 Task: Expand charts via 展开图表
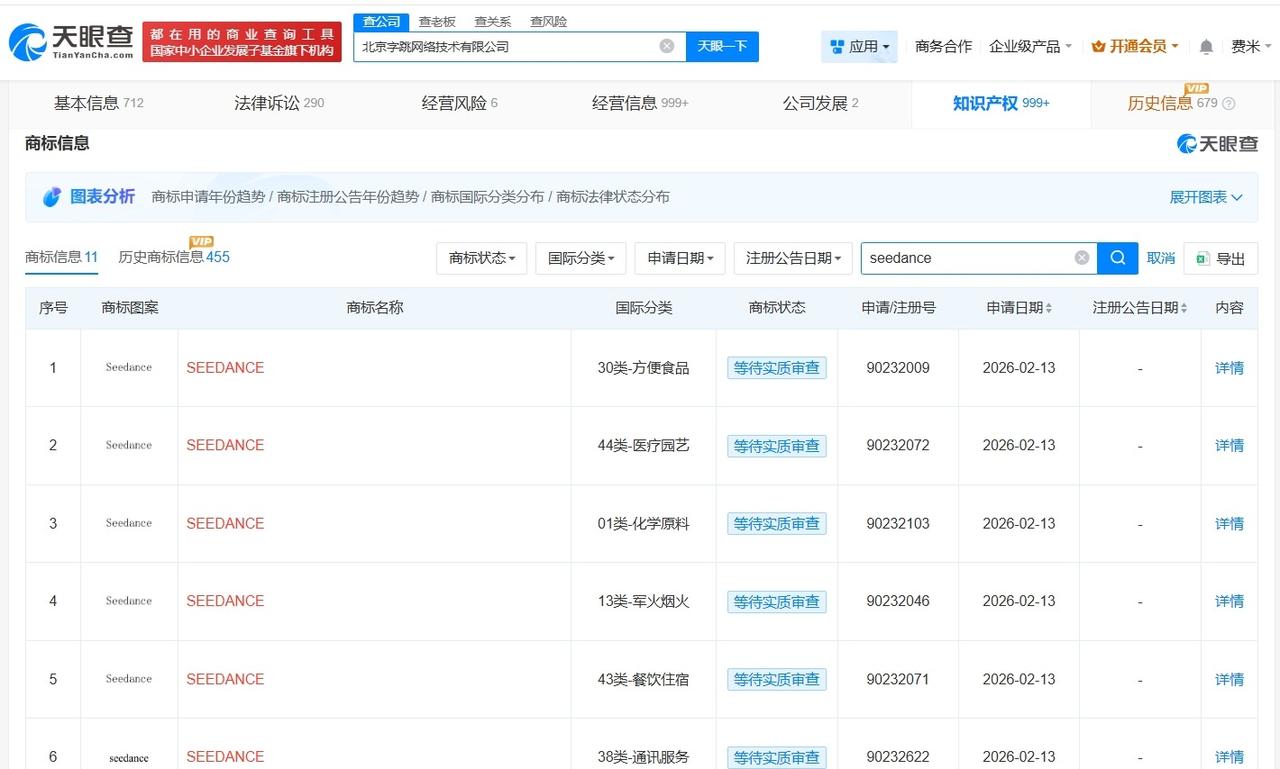1206,197
